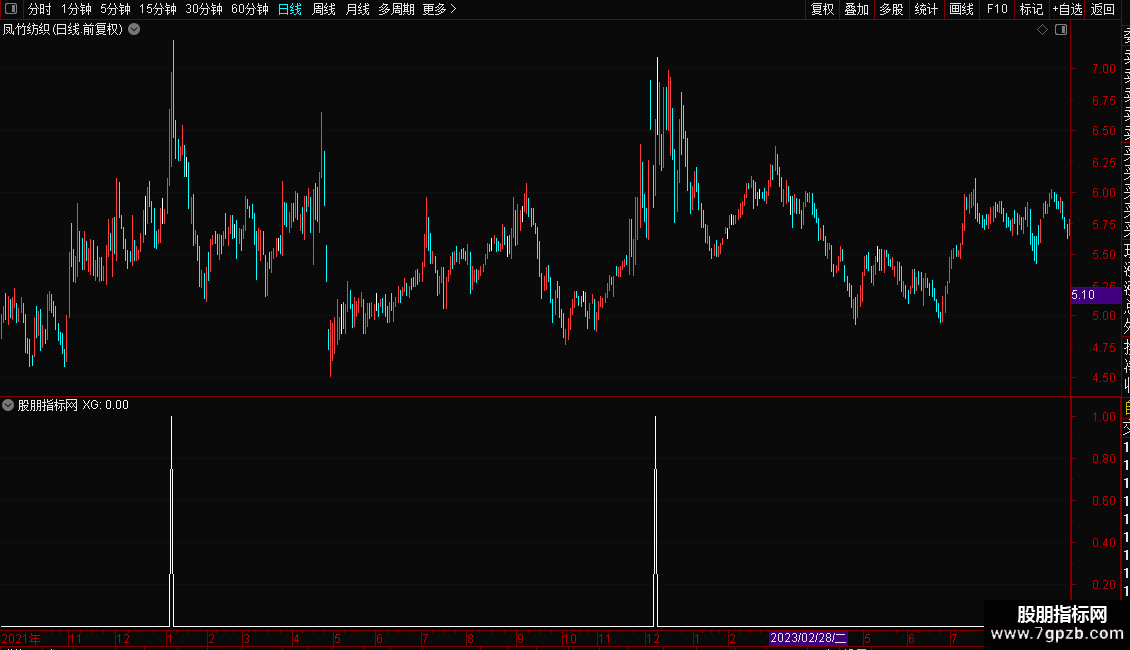Toggle the right panel layout icon
The image size is (1130, 650).
(x=1061, y=30)
